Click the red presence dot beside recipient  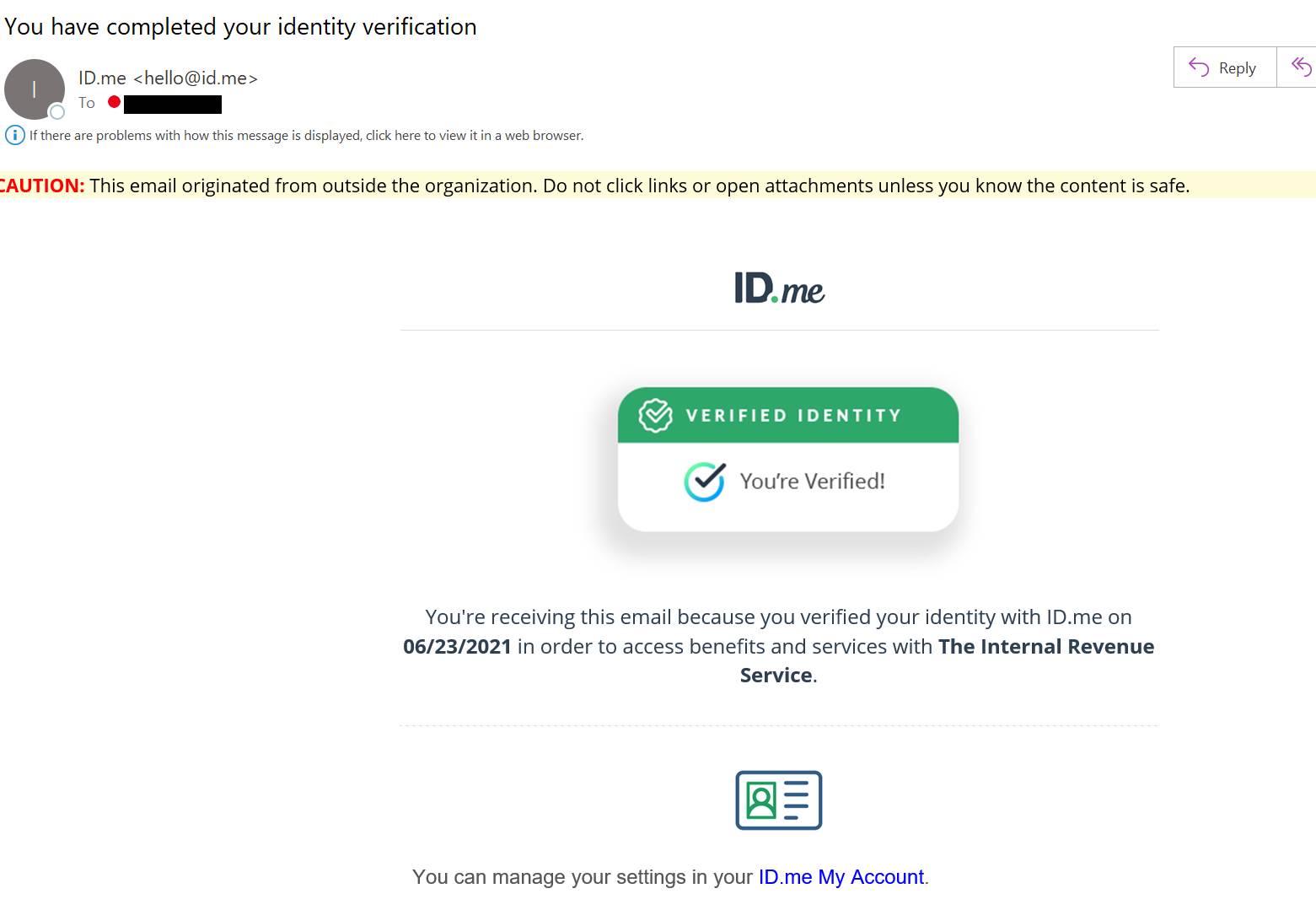114,102
